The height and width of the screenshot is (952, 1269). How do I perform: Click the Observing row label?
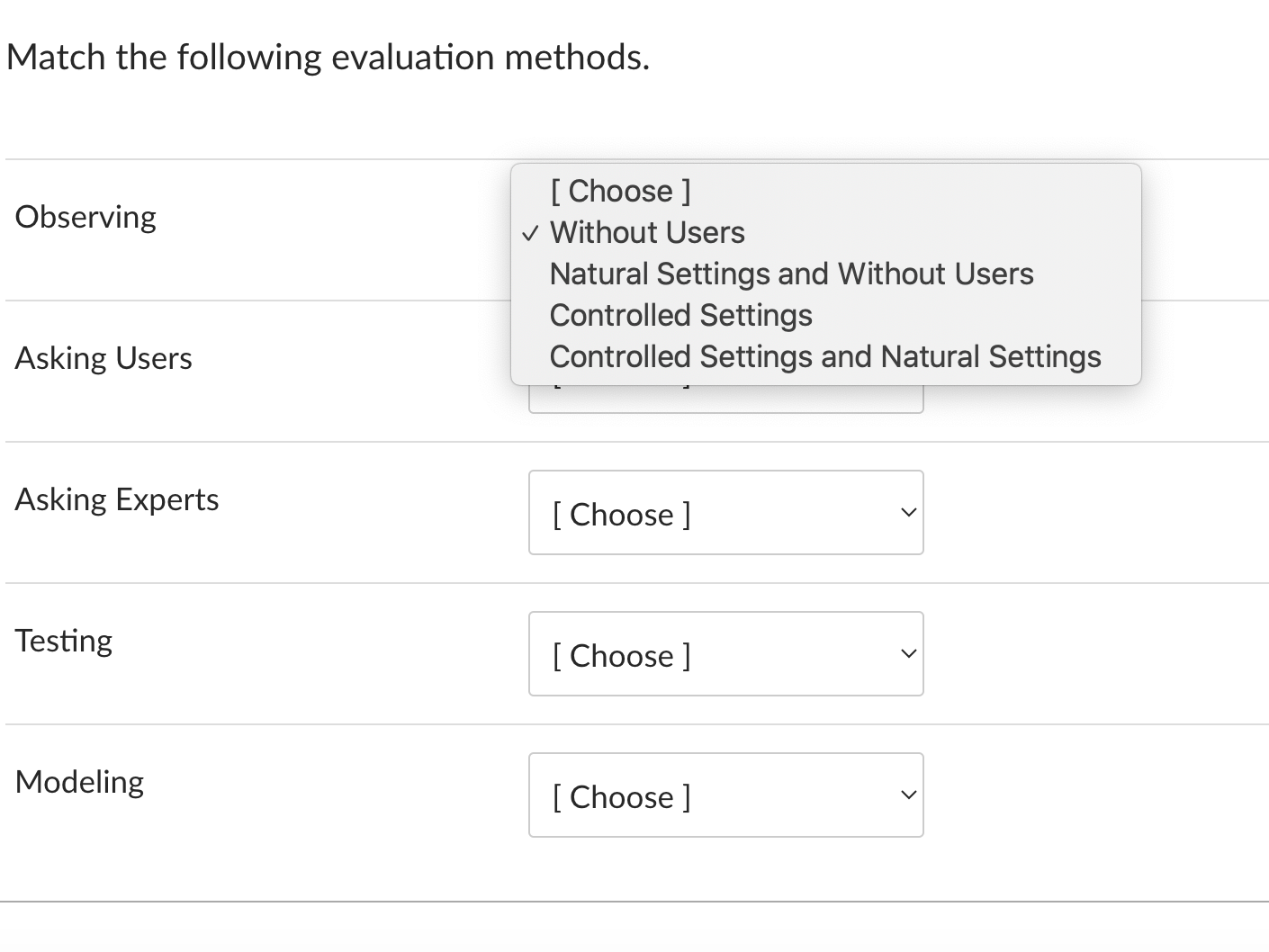pyautogui.click(x=85, y=216)
